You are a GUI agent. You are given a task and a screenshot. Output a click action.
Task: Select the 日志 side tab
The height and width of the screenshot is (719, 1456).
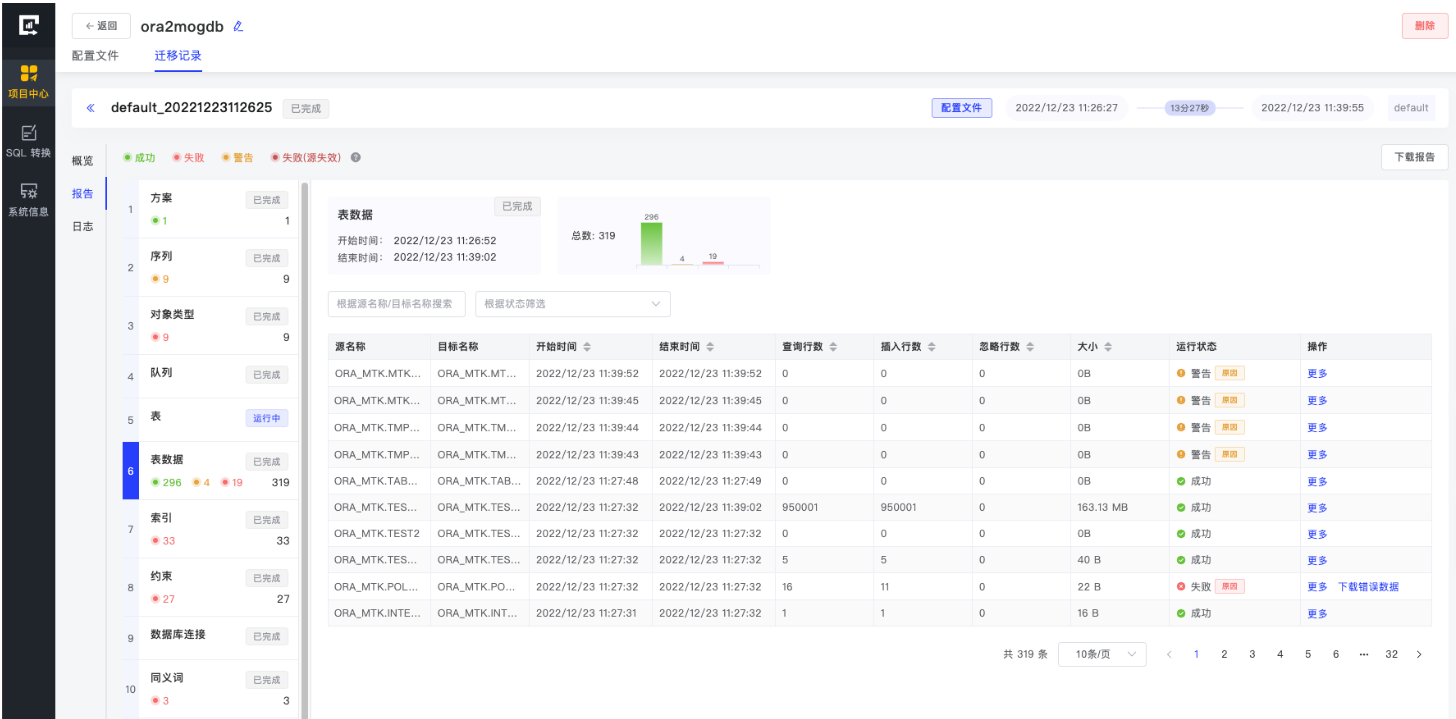pyautogui.click(x=82, y=227)
